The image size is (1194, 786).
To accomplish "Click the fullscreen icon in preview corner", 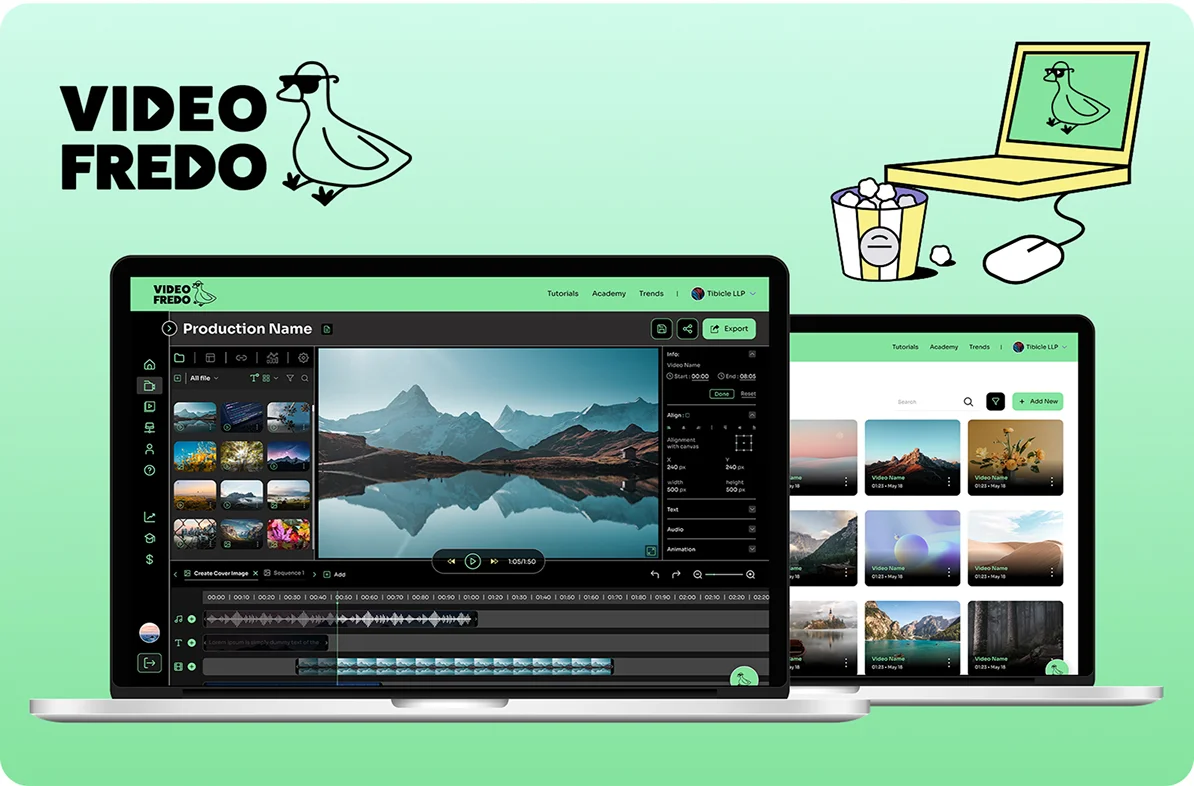I will (651, 551).
